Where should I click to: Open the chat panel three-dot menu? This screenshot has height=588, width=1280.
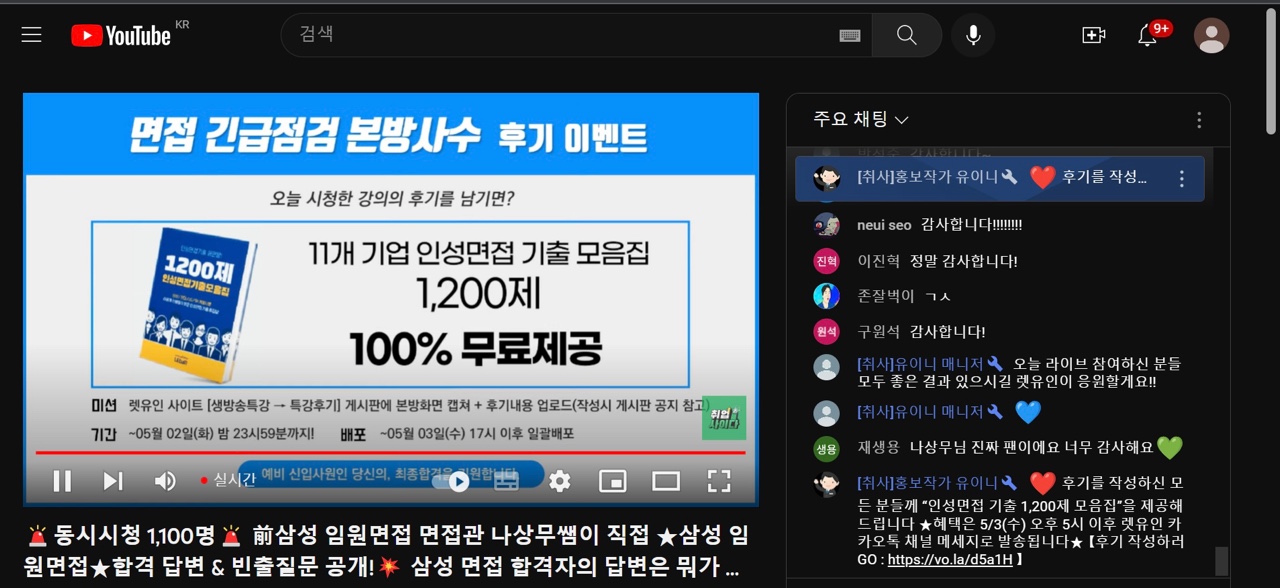pos(1199,120)
